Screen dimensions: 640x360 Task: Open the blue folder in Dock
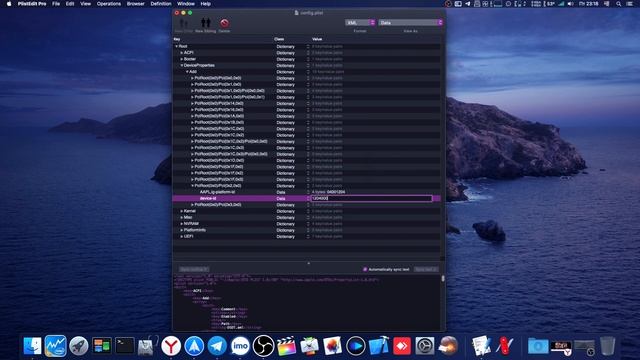pyautogui.click(x=538, y=346)
